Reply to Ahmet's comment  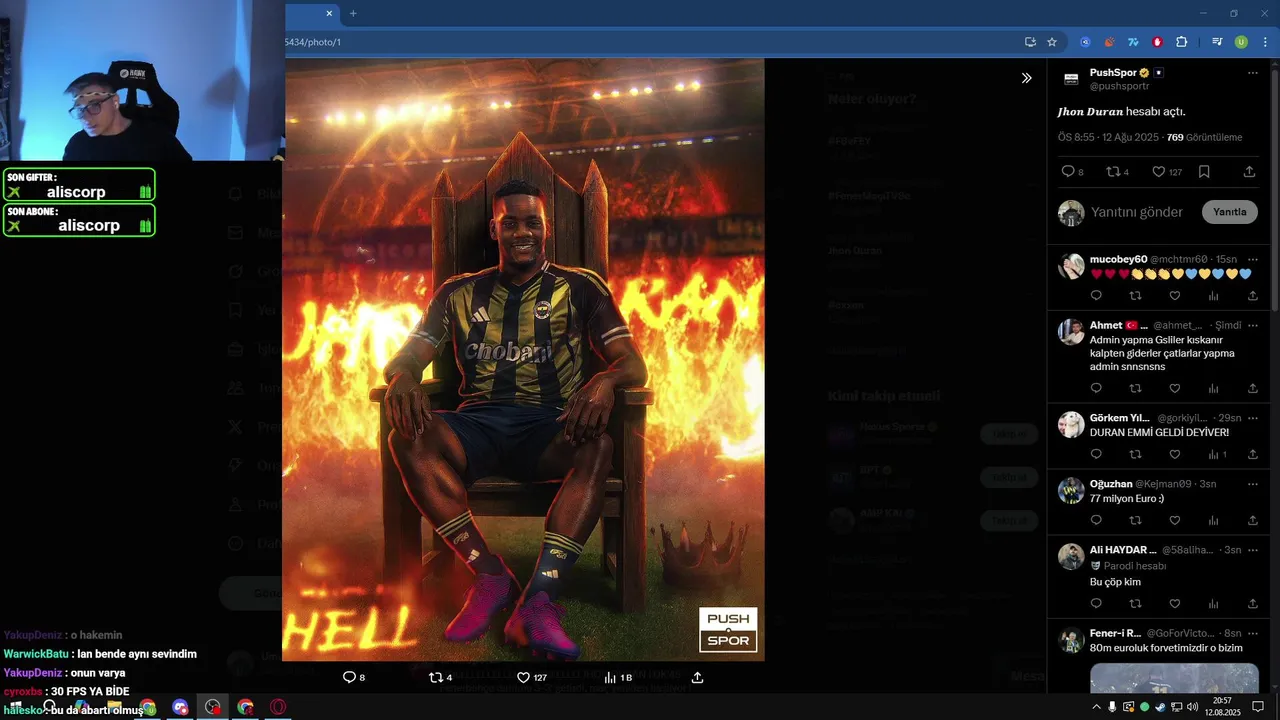pos(1096,388)
